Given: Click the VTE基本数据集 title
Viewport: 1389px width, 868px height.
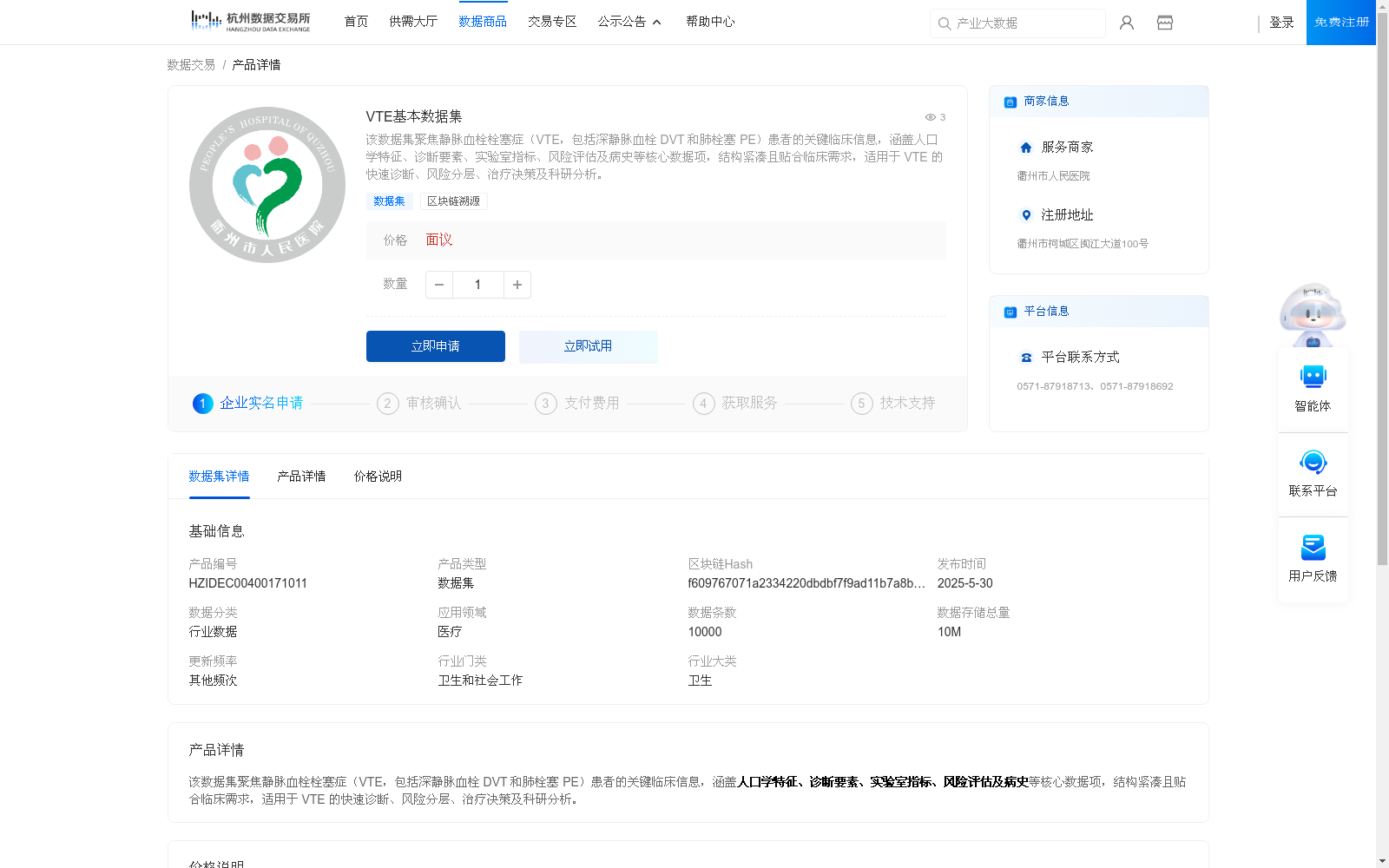Looking at the screenshot, I should coord(414,116).
